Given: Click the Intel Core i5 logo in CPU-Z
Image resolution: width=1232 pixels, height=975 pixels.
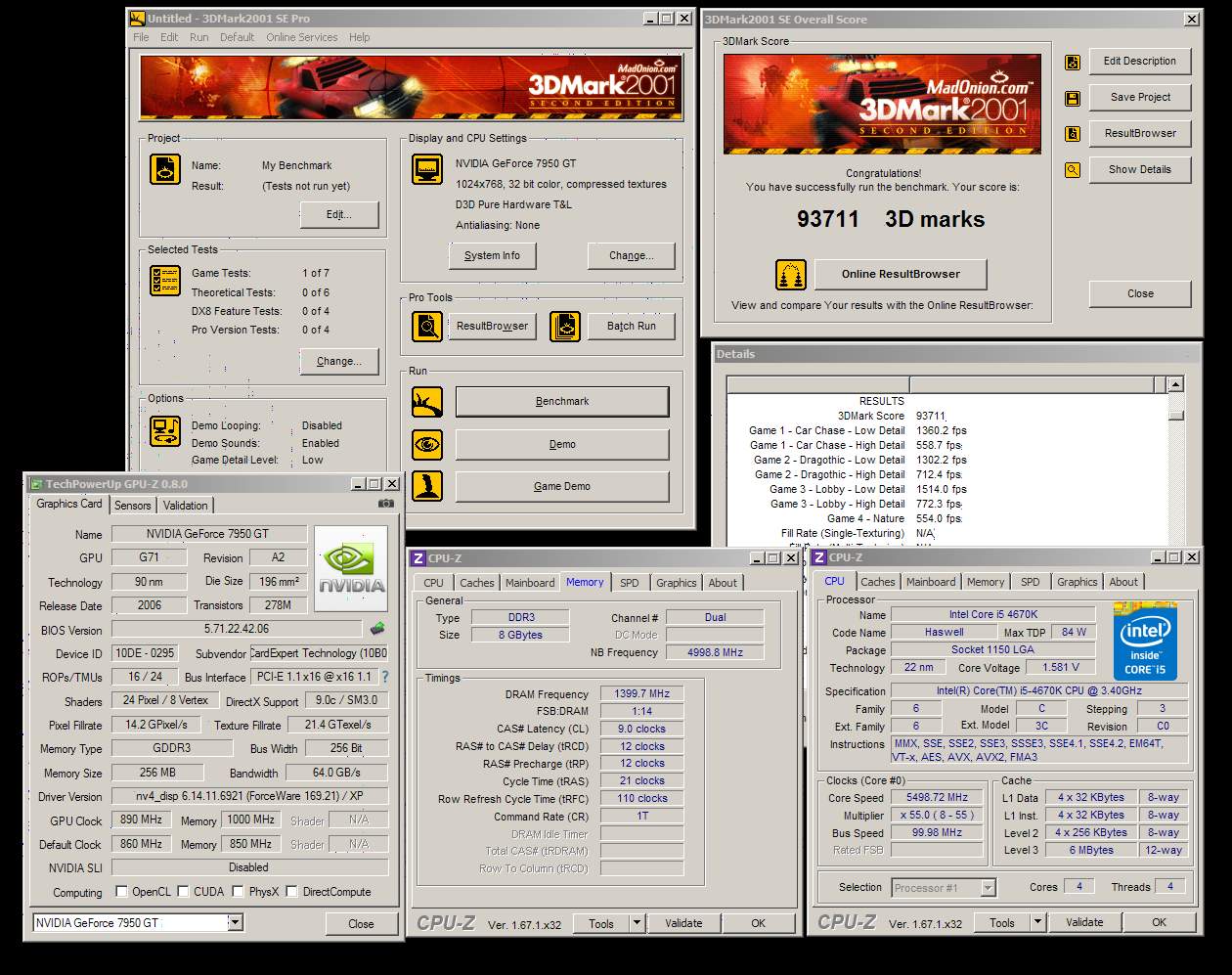Looking at the screenshot, I should [x=1144, y=642].
